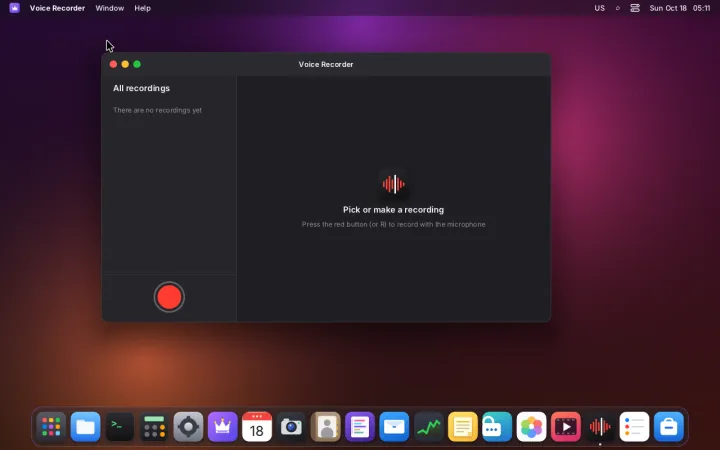This screenshot has height=450, width=720.
Task: Click the Sun Oct 18 05:11 clock
Action: coord(680,8)
